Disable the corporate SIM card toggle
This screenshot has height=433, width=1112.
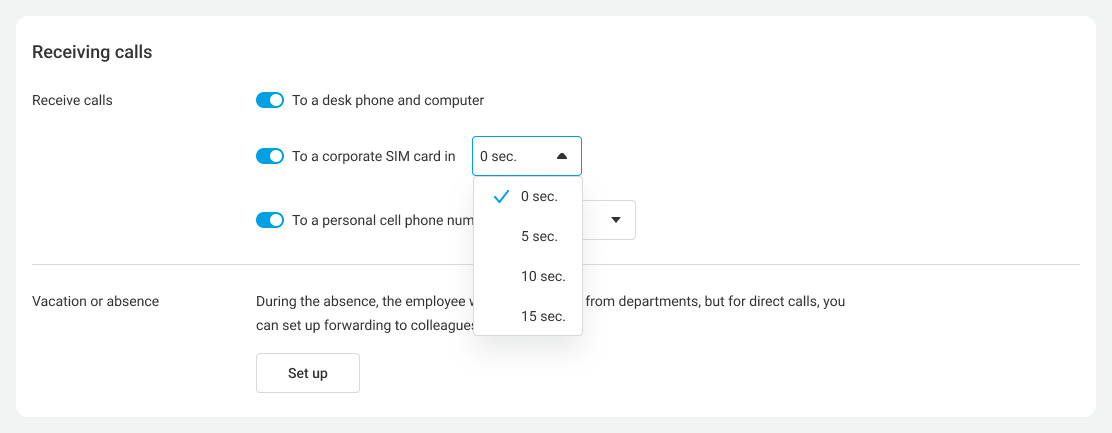point(270,156)
